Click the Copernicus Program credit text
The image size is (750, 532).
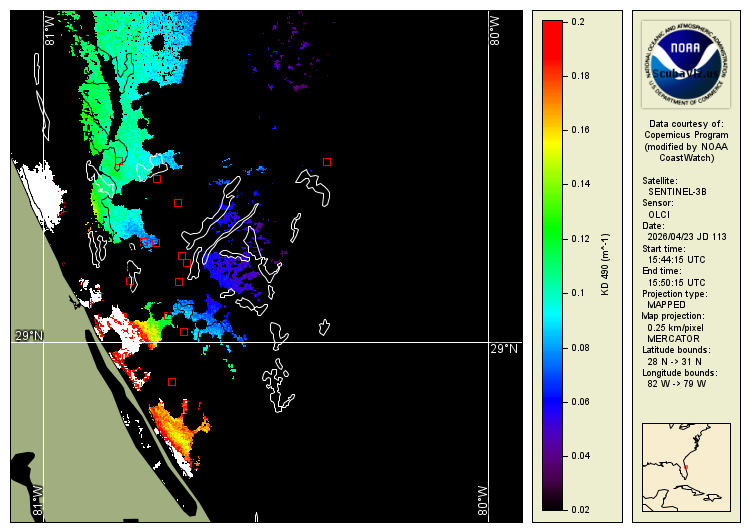(685, 135)
